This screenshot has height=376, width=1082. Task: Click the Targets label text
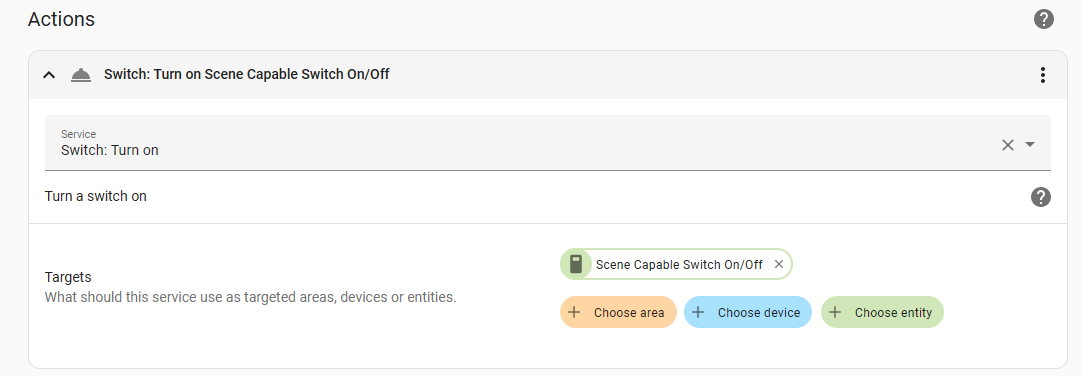click(68, 277)
